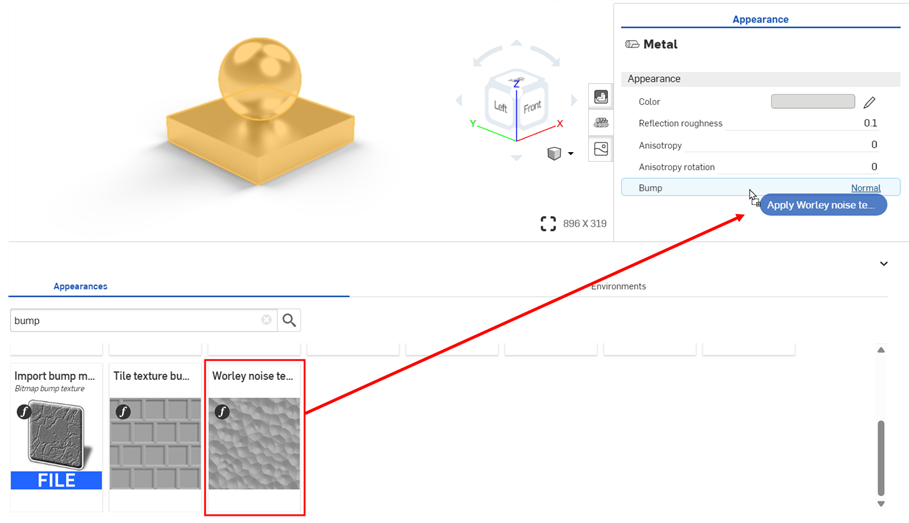Click function badge on Worley noise thumbnail
Image resolution: width=909 pixels, height=523 pixels.
[x=222, y=412]
